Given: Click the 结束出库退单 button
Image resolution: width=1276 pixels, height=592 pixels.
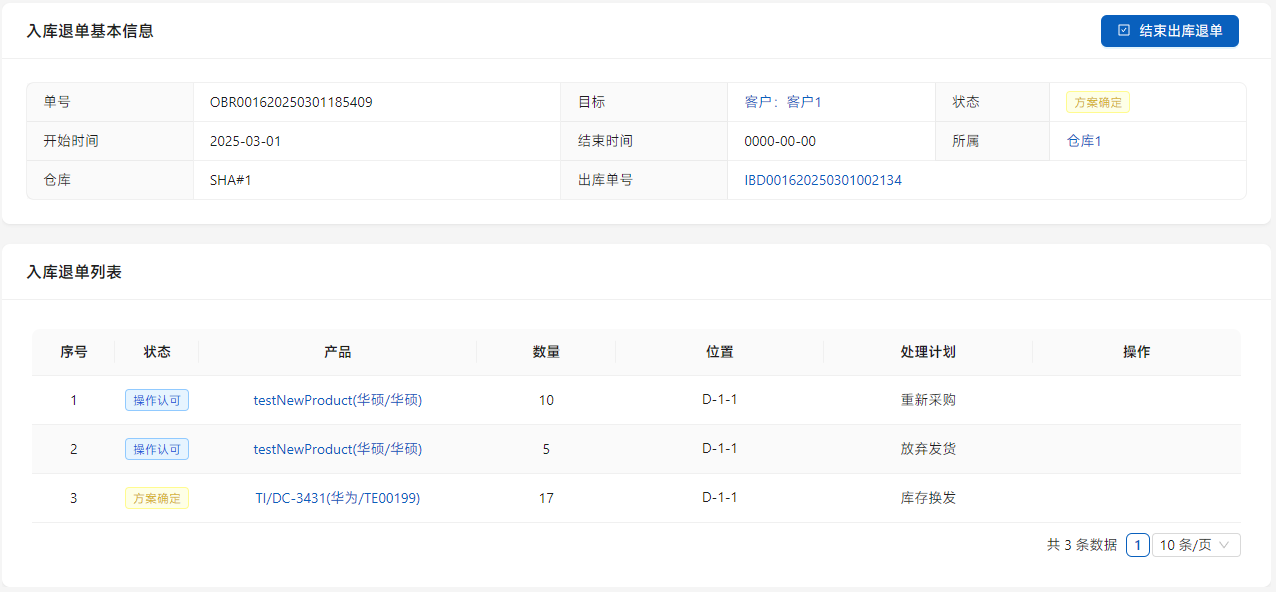Looking at the screenshot, I should click(x=1169, y=31).
